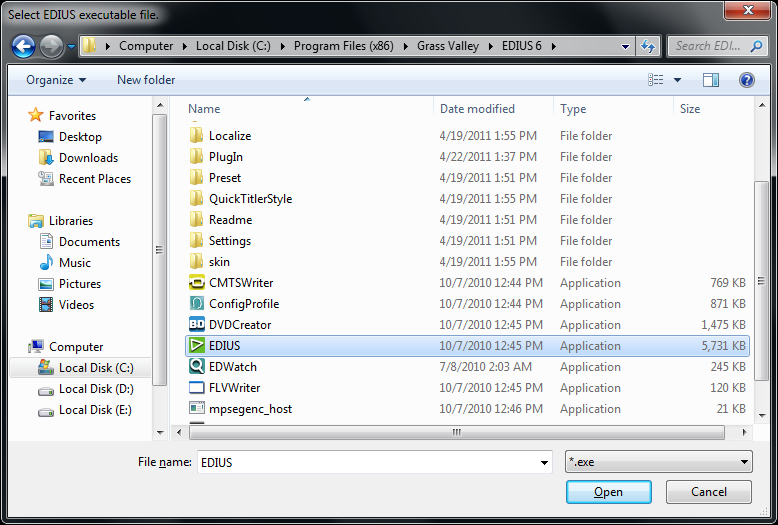Open the Videos library
Viewport: 778px width, 525px height.
76,305
